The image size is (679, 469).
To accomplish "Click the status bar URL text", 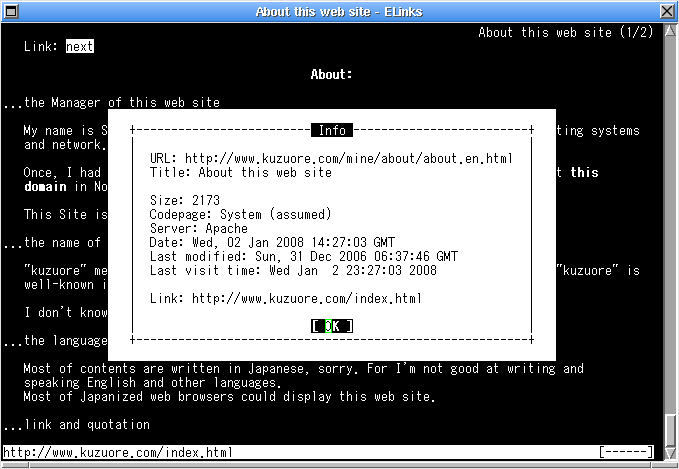I will click(x=118, y=453).
